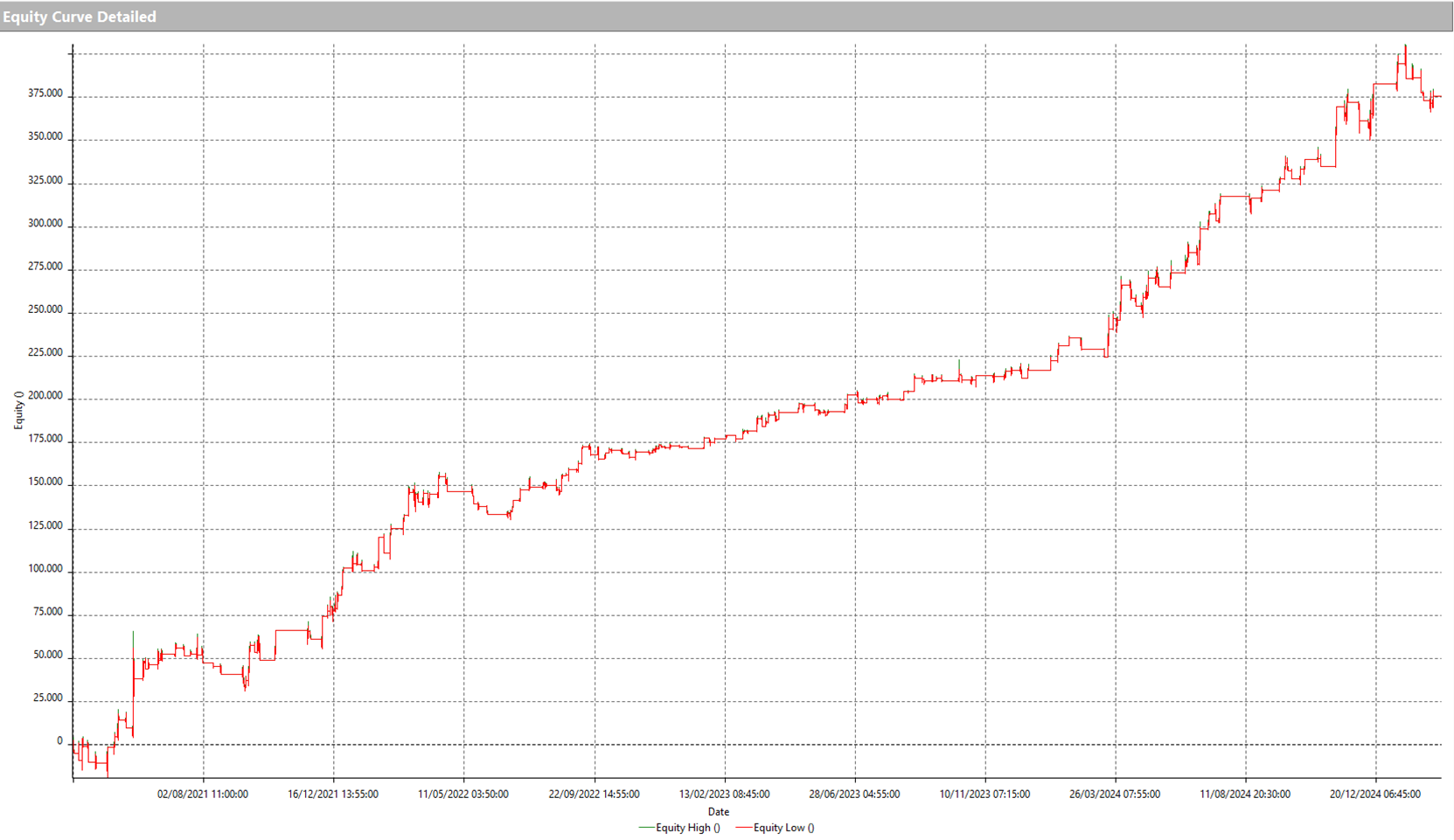Click the Date x-axis title

[718, 812]
